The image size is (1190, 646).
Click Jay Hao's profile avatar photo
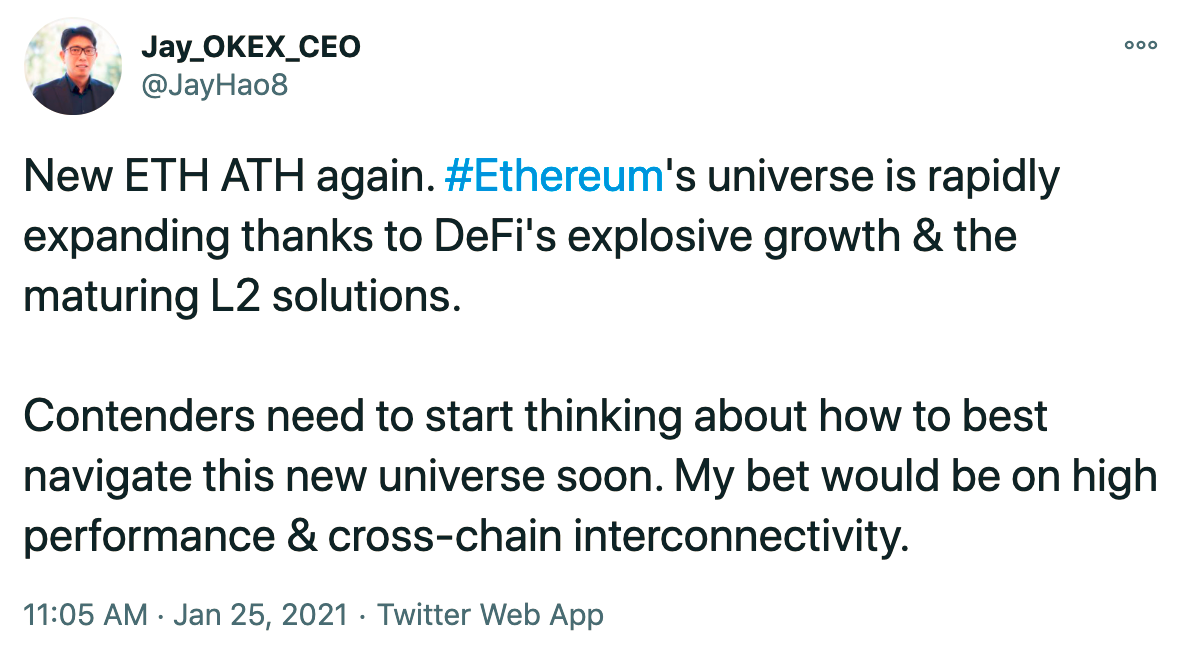point(73,66)
